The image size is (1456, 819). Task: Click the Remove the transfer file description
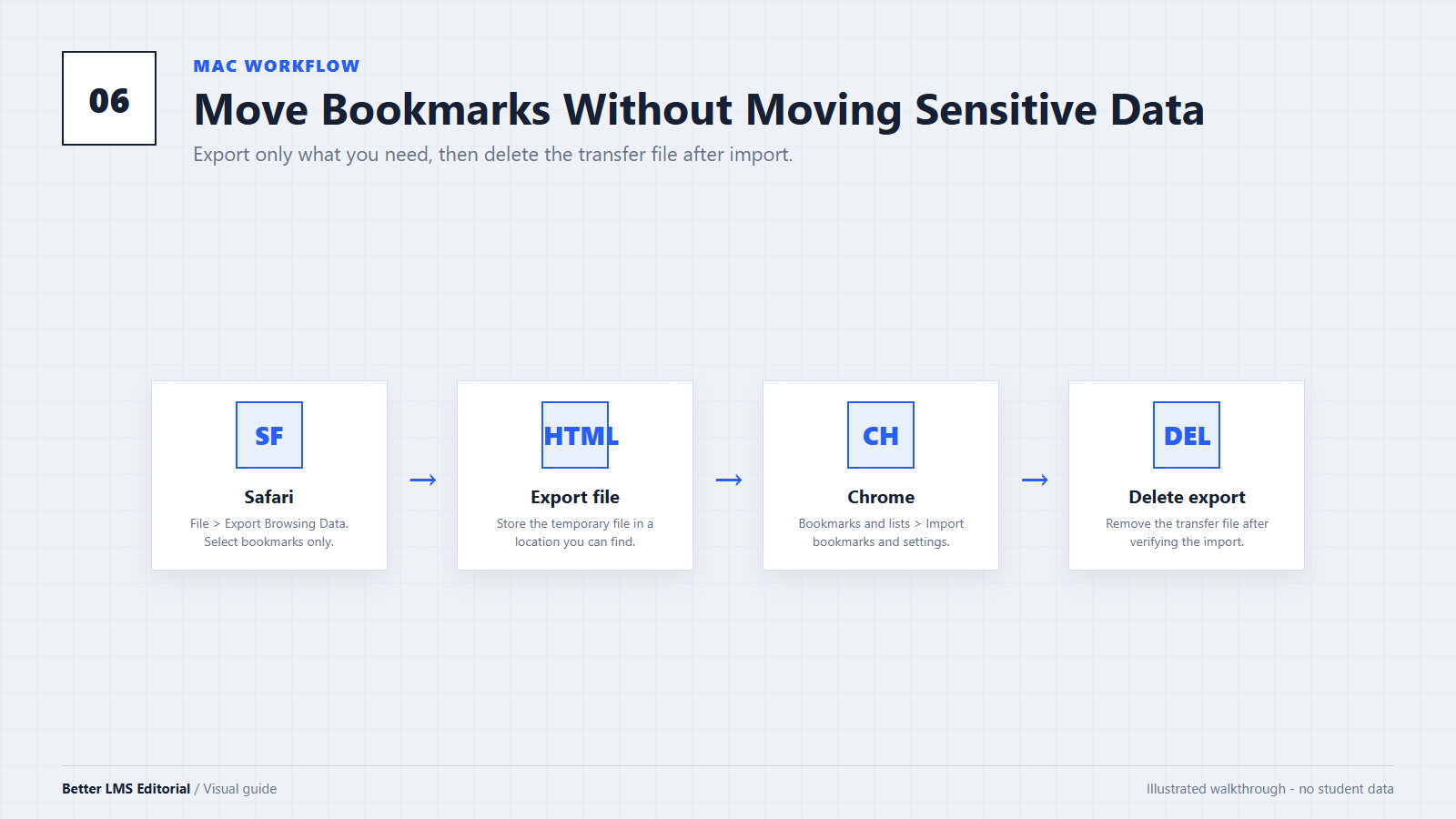pyautogui.click(x=1187, y=532)
